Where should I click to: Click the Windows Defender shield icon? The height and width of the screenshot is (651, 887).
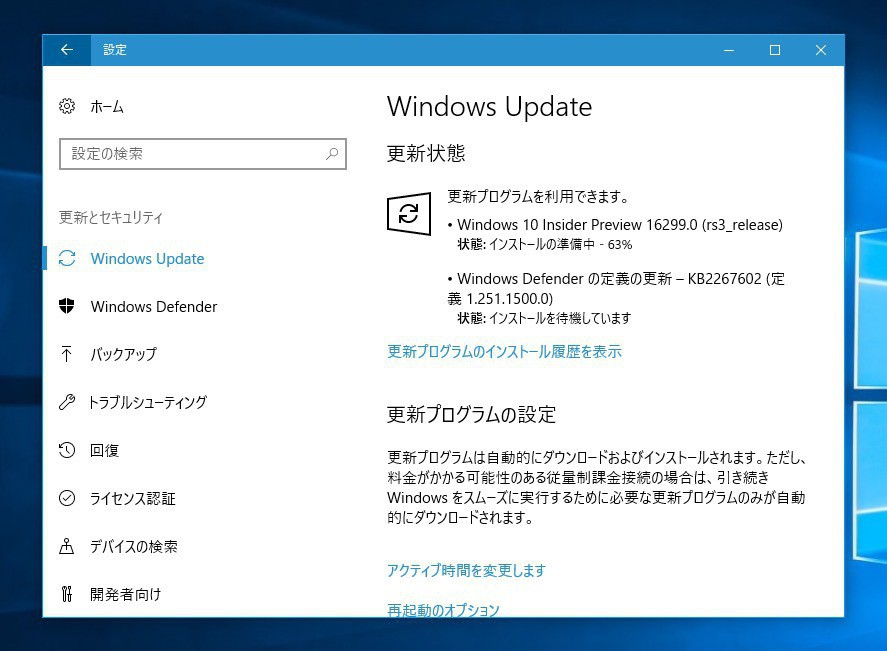coord(67,306)
